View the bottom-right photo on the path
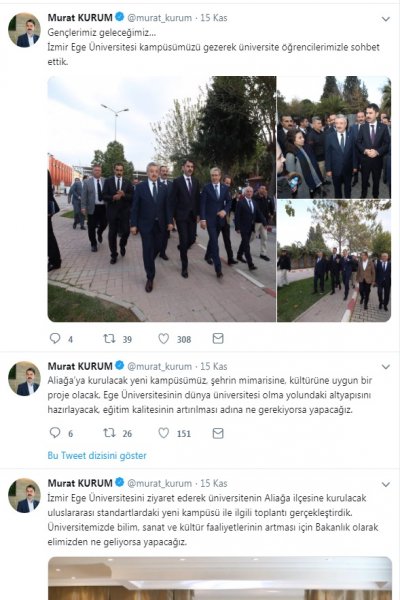This screenshot has height=600, width=400. pos(334,261)
